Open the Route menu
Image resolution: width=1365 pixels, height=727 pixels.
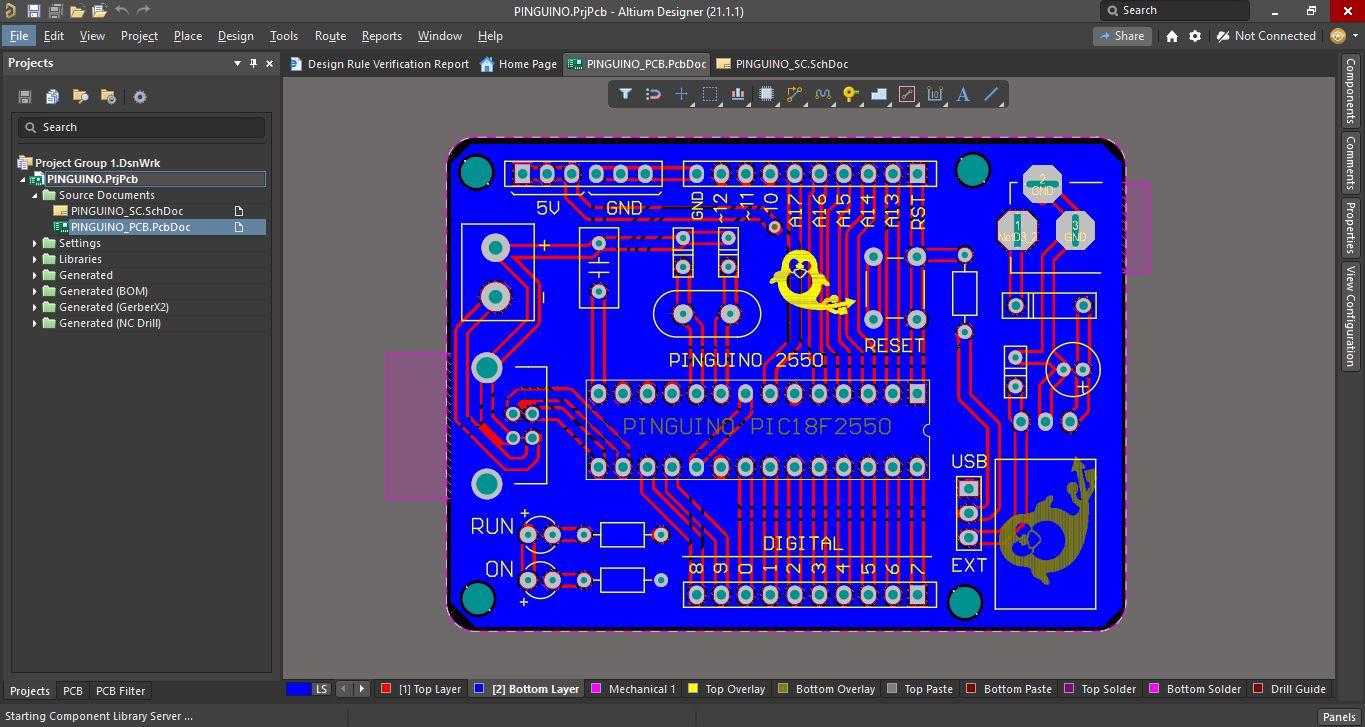point(330,35)
